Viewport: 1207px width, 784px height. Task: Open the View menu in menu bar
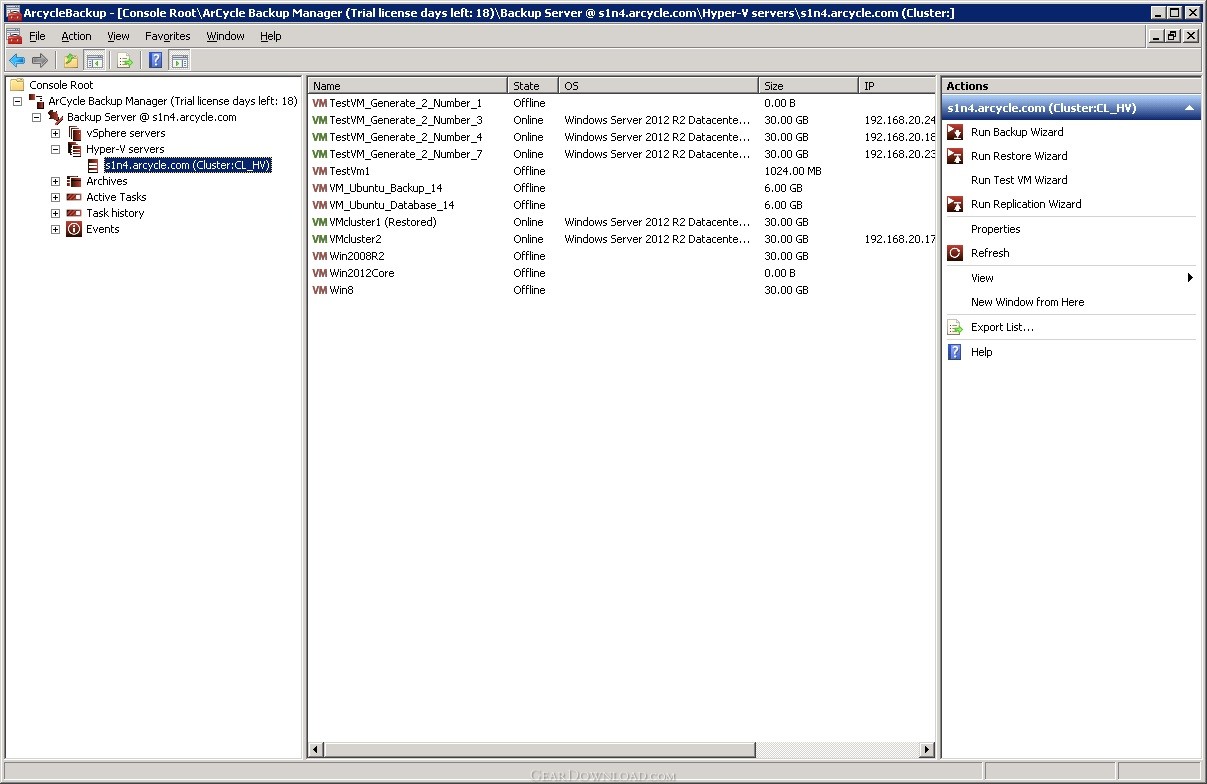118,36
